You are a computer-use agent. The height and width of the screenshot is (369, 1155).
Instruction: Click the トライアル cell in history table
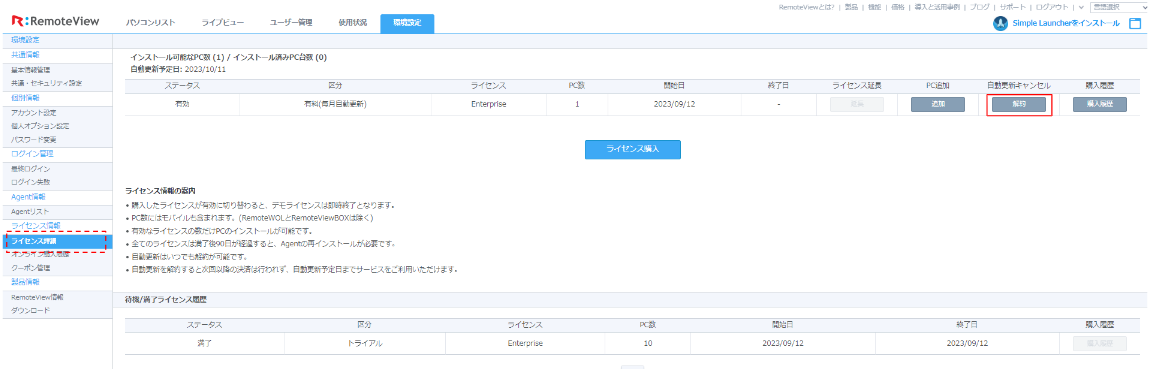tap(365, 343)
